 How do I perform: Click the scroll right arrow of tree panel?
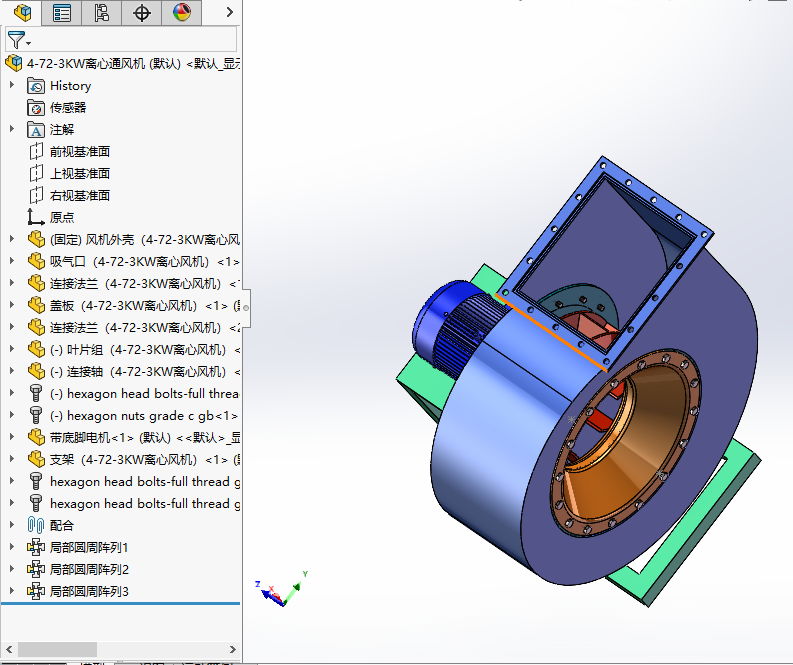pos(233,649)
